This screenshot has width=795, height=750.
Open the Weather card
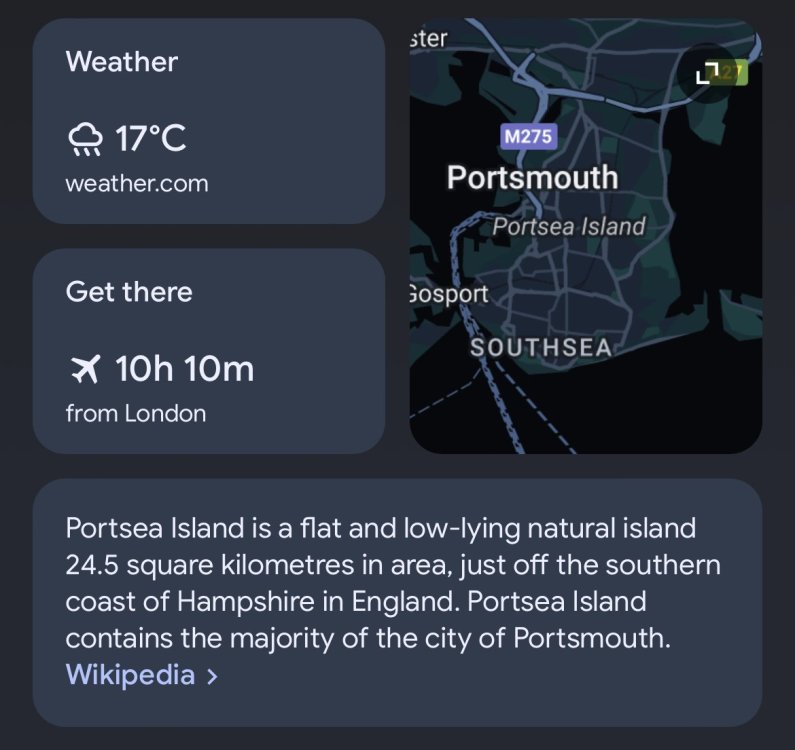click(x=209, y=121)
